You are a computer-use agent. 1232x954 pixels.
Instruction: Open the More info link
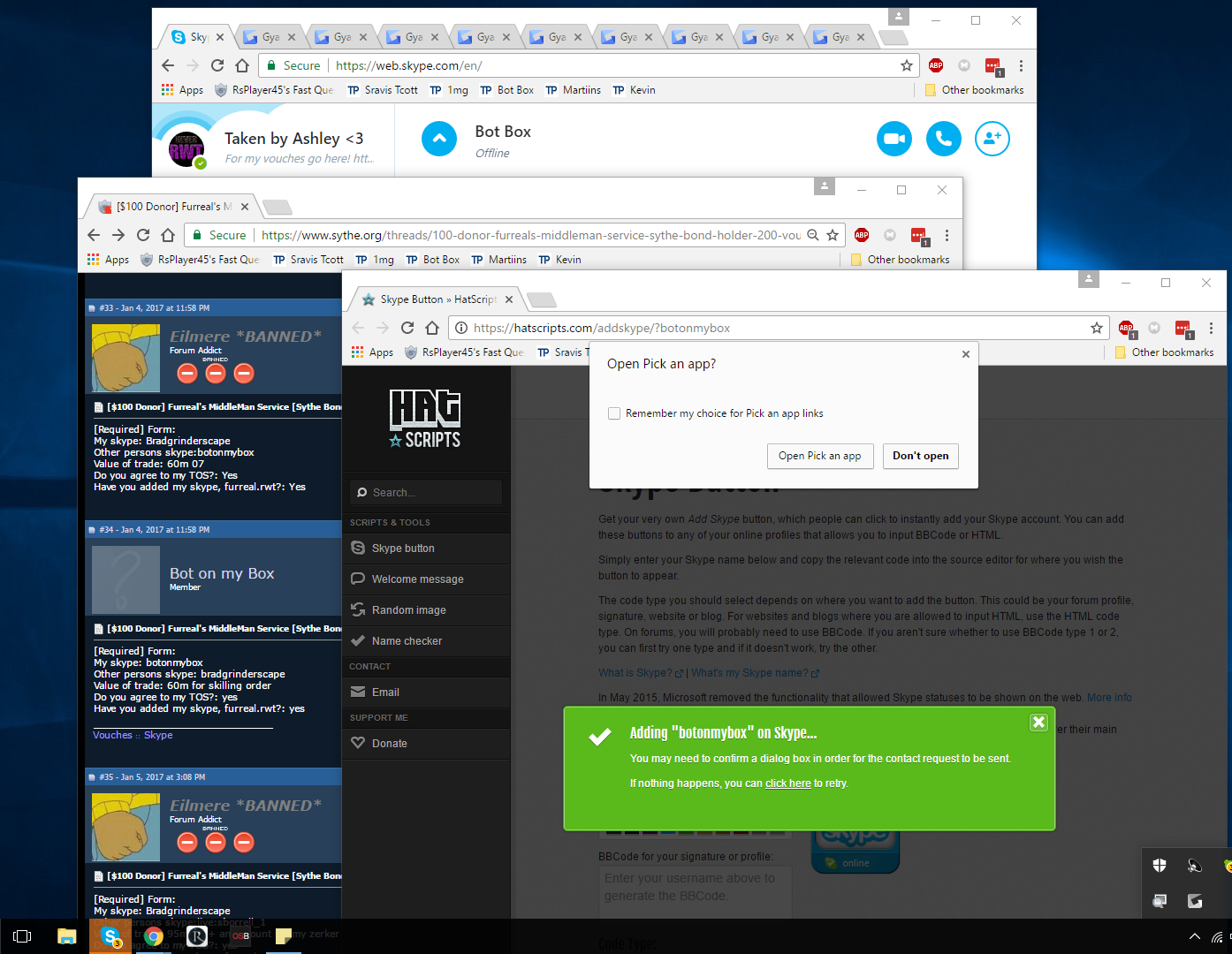[1109, 698]
